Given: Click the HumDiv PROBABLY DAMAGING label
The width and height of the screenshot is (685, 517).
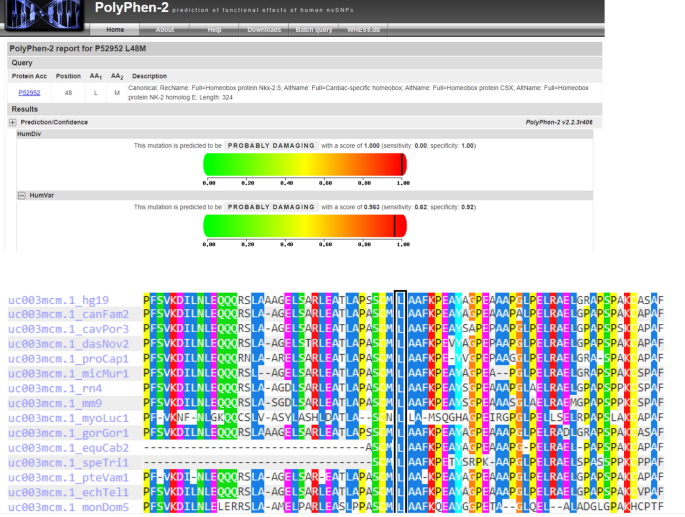Looking at the screenshot, I should pyautogui.click(x=271, y=146).
